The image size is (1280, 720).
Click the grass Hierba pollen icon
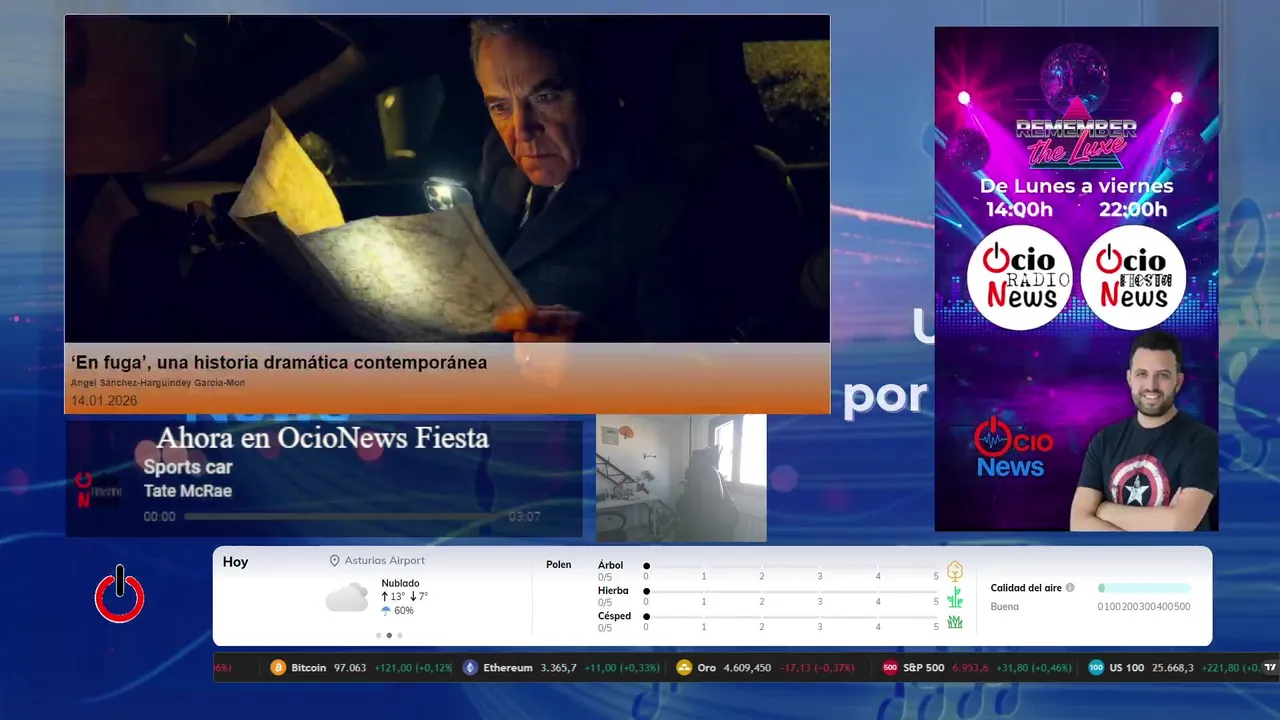click(x=955, y=597)
